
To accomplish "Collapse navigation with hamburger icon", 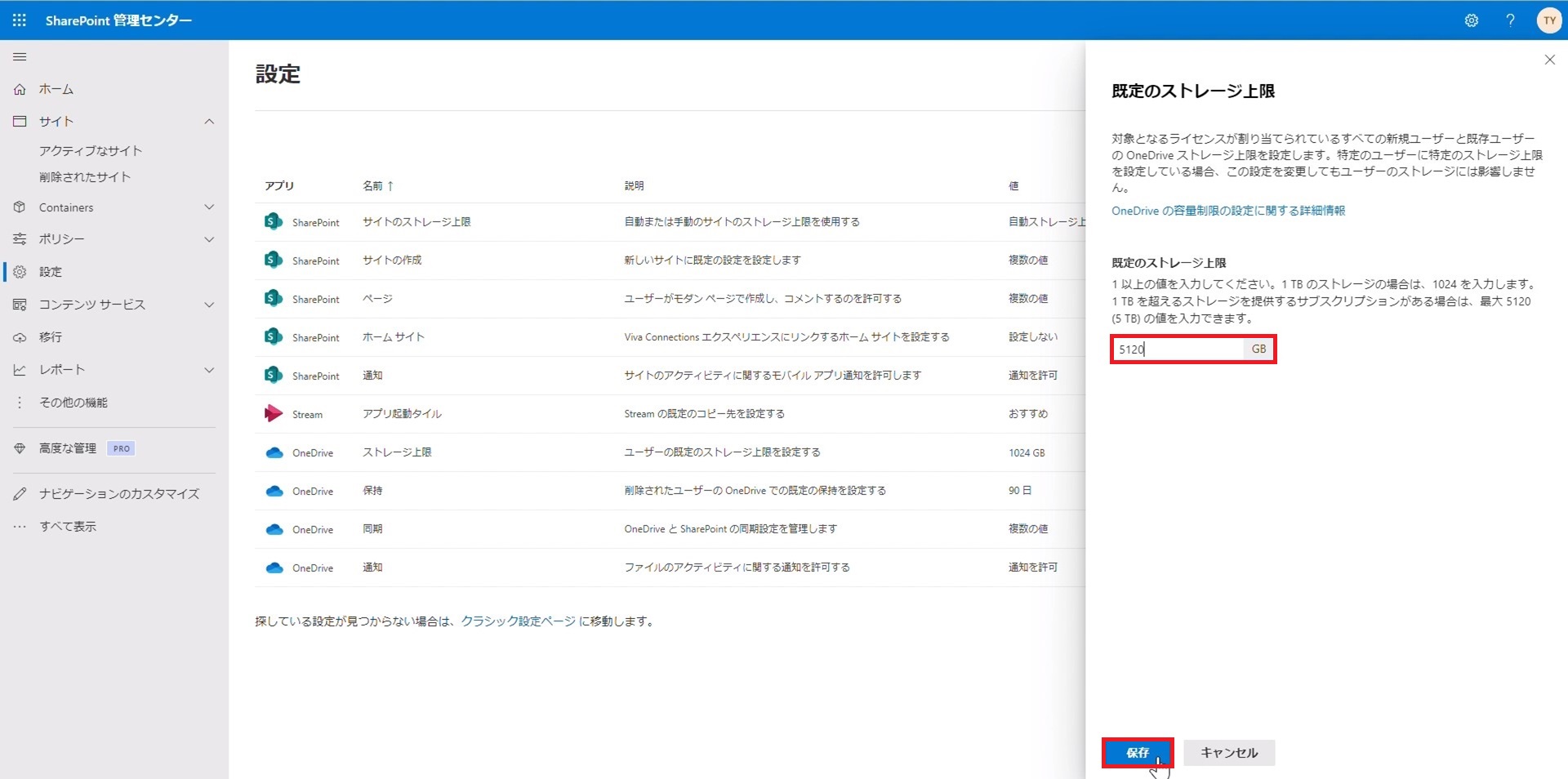I will (20, 57).
